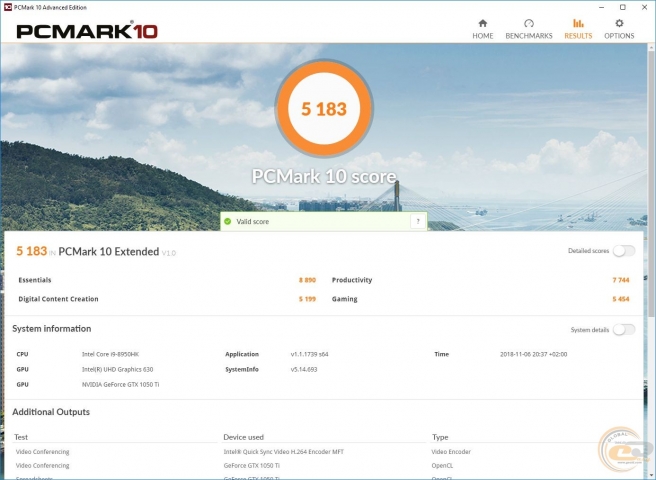656x480 pixels.
Task: Toggle the Detailed scores switch
Action: (x=624, y=251)
